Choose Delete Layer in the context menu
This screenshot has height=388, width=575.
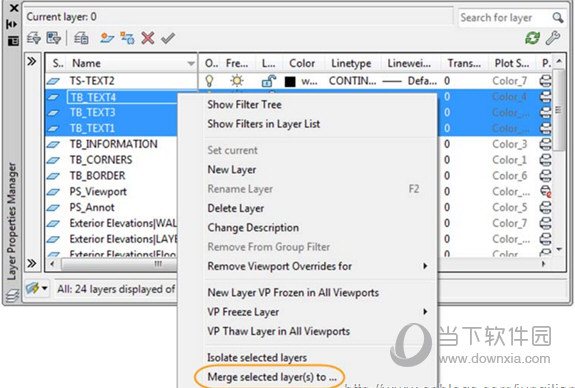pyautogui.click(x=235, y=208)
